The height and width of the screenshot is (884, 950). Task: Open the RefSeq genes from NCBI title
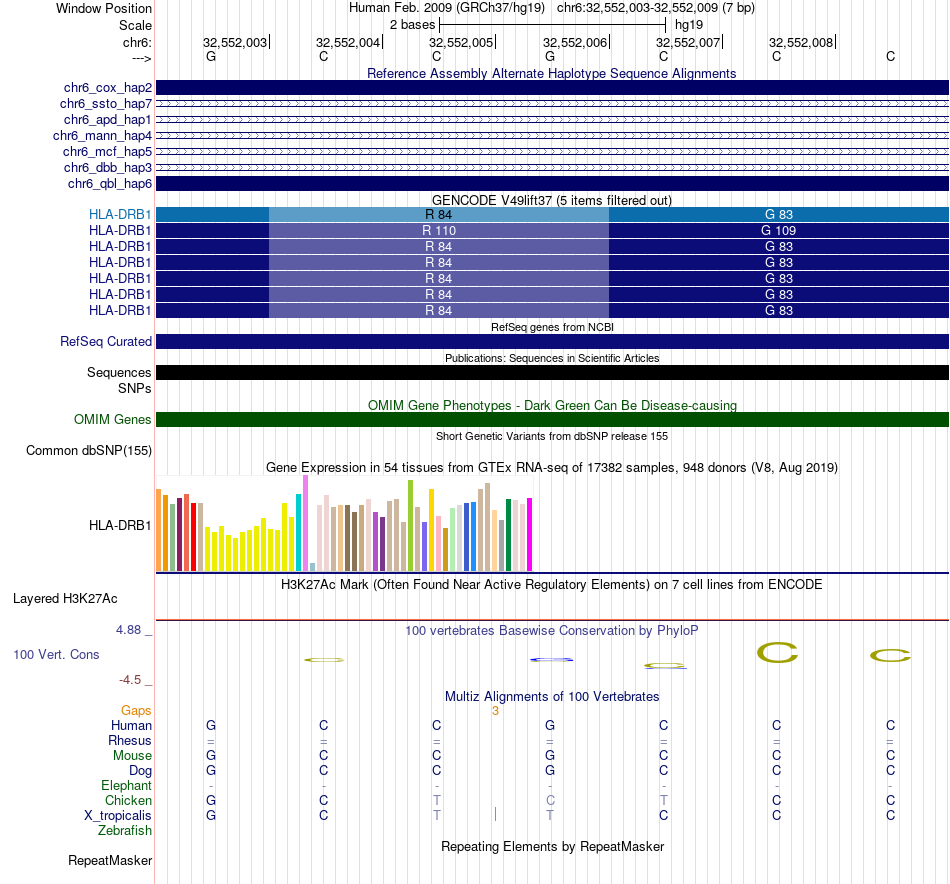click(552, 327)
